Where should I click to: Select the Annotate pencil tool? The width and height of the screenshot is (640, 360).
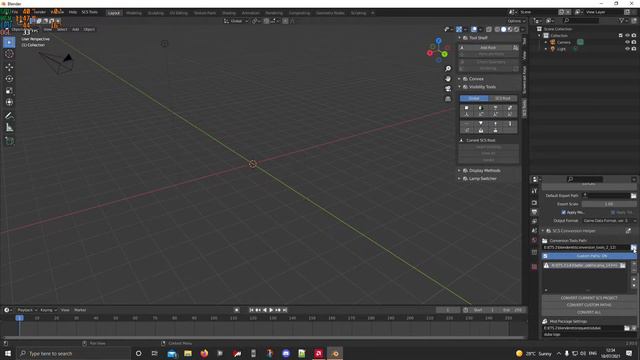9,116
